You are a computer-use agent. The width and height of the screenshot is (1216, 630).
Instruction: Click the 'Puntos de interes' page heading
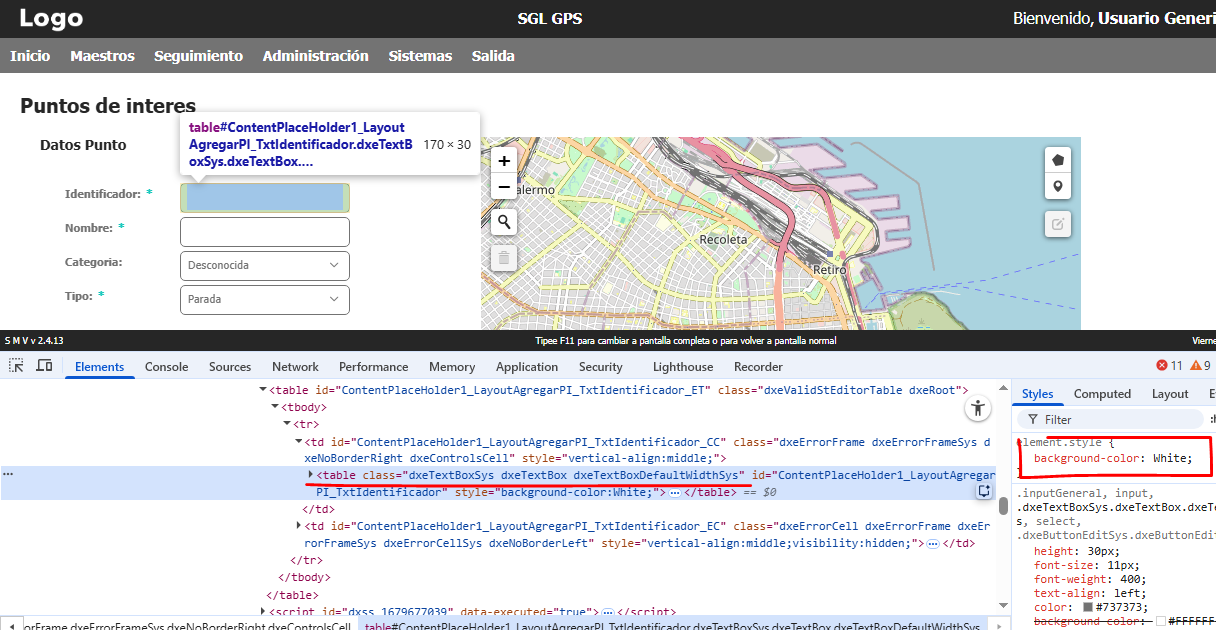(x=108, y=106)
